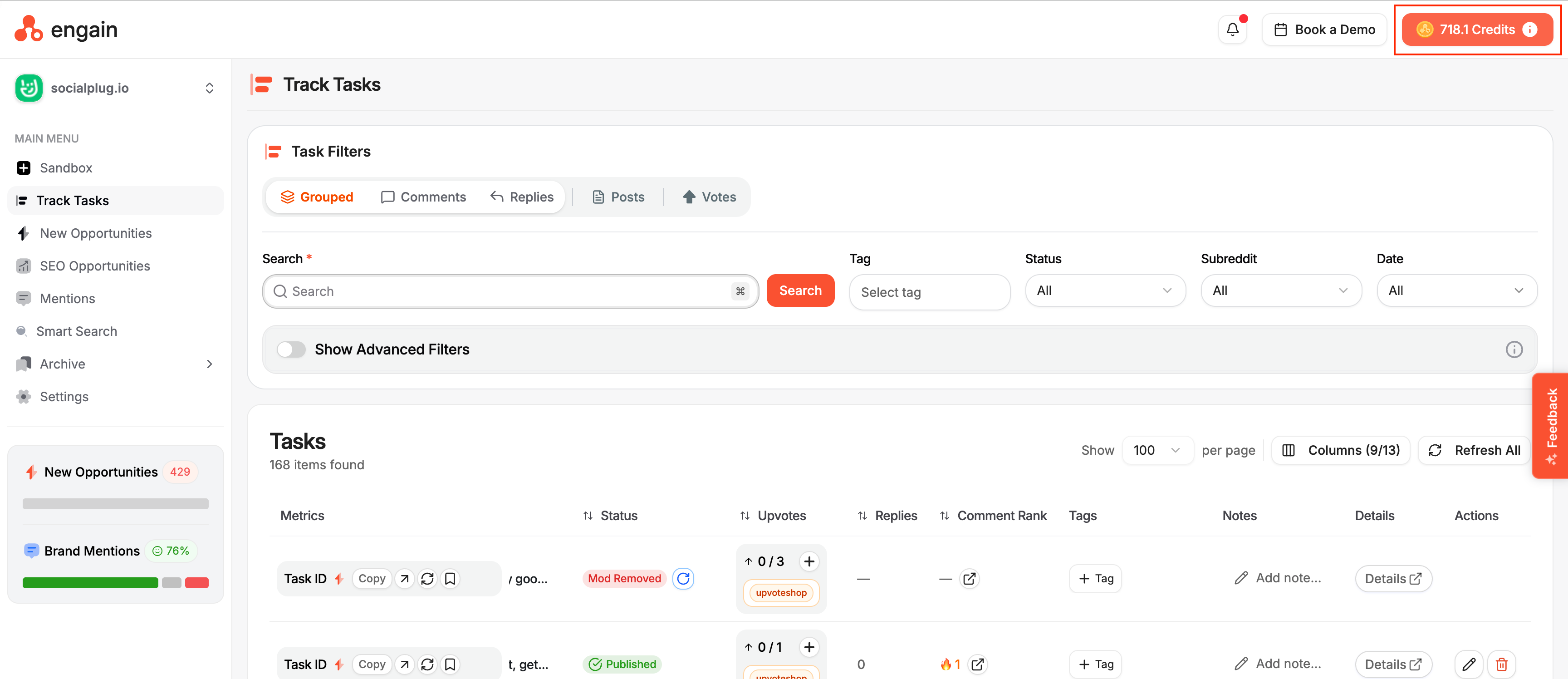This screenshot has width=1568, height=679.
Task: Click the orange Search button
Action: click(x=800, y=290)
